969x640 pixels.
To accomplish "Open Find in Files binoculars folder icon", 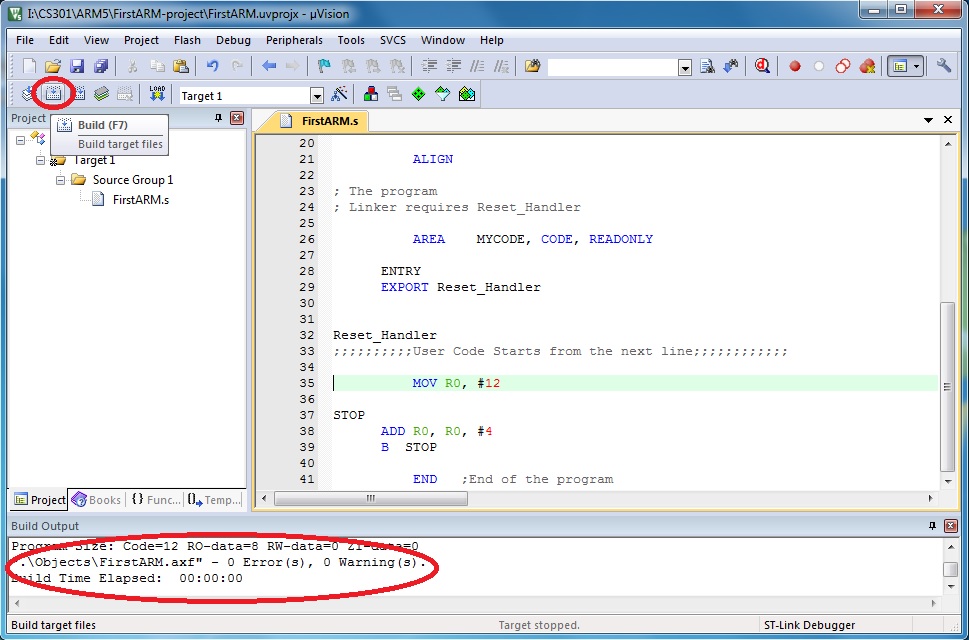I will [x=532, y=66].
